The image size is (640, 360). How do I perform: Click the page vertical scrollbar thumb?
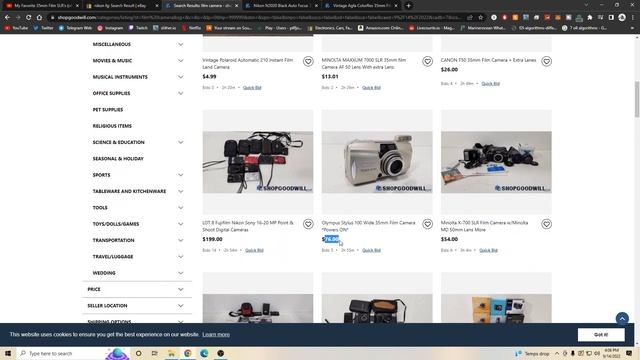coord(637,99)
